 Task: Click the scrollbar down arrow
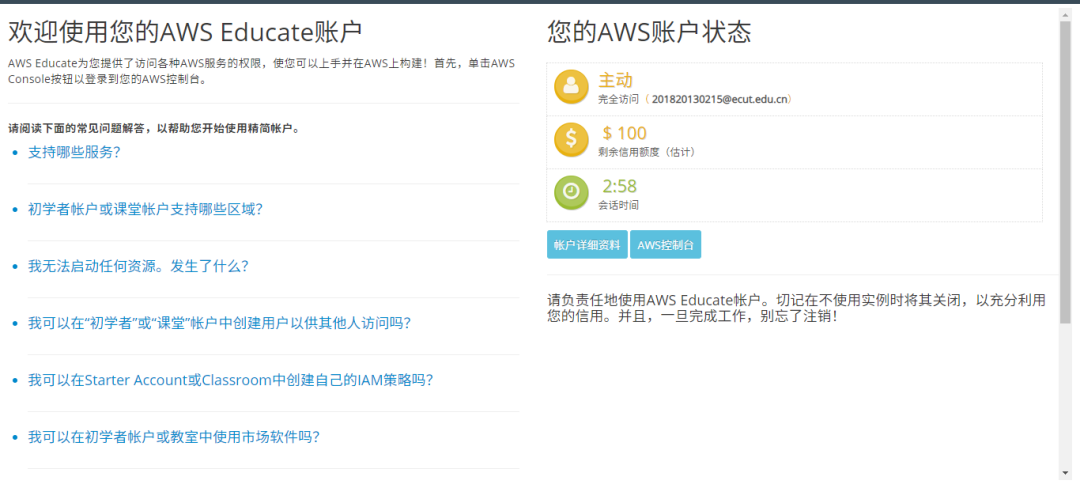(1066, 473)
